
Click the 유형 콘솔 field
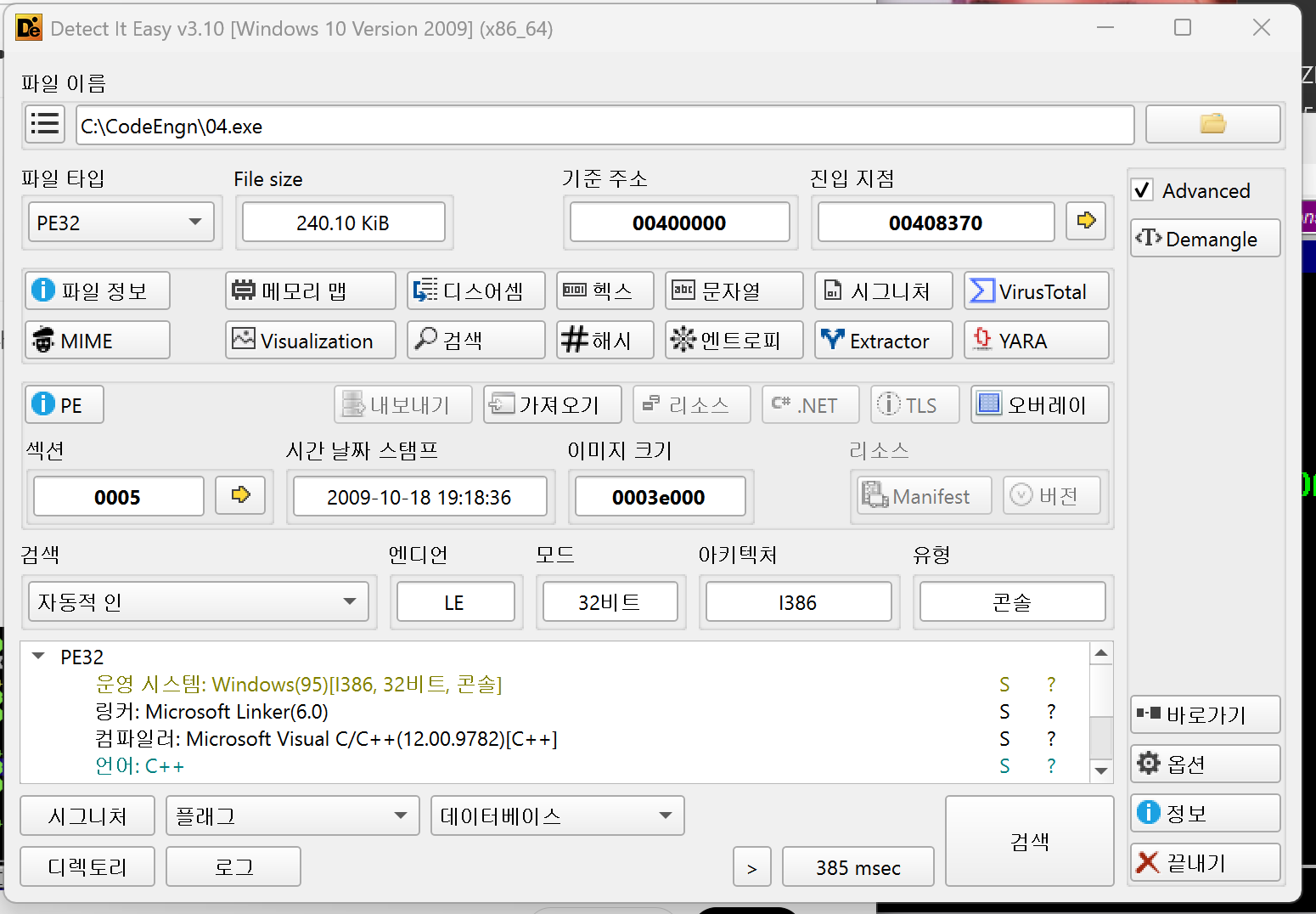pos(1013,601)
